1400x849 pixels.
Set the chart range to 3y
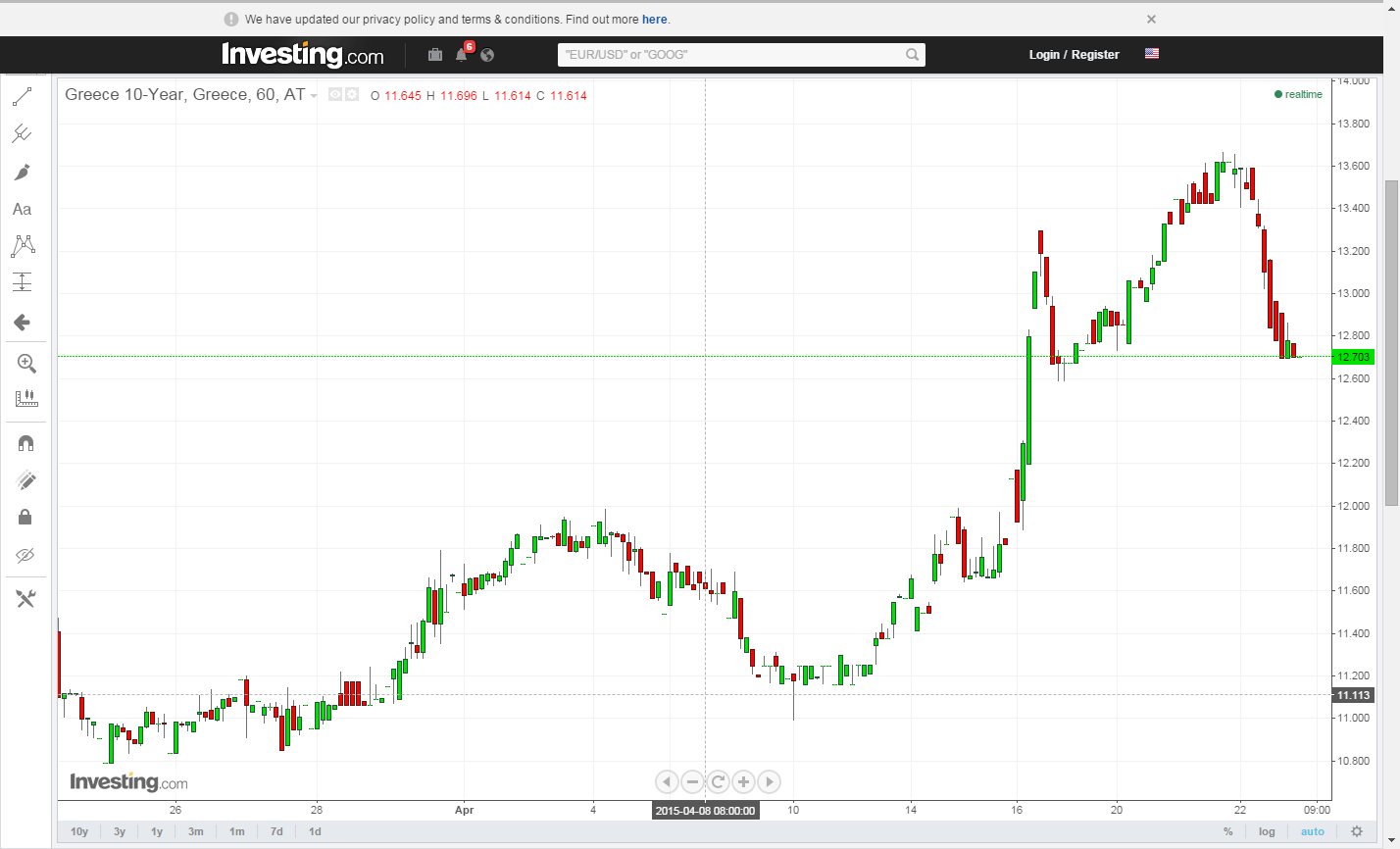click(x=120, y=831)
